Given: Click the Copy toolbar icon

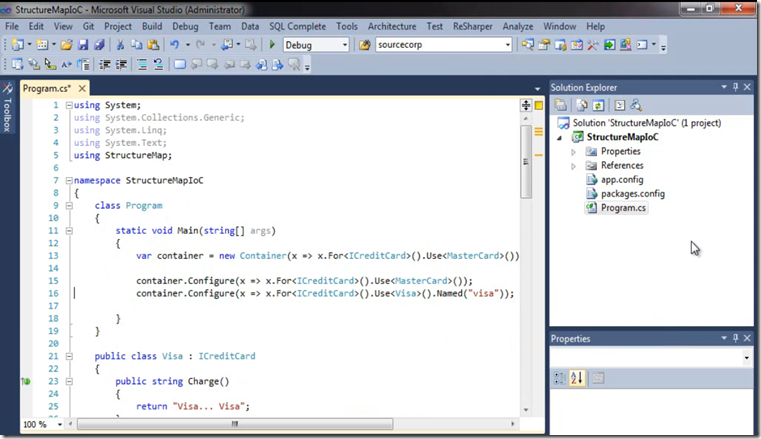Looking at the screenshot, I should pos(136,45).
